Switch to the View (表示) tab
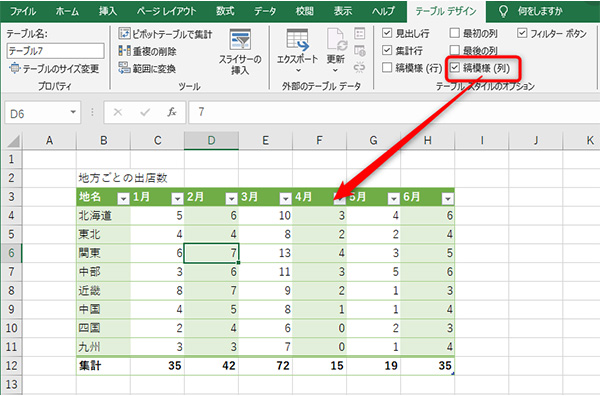This screenshot has width=600, height=396. click(x=343, y=11)
